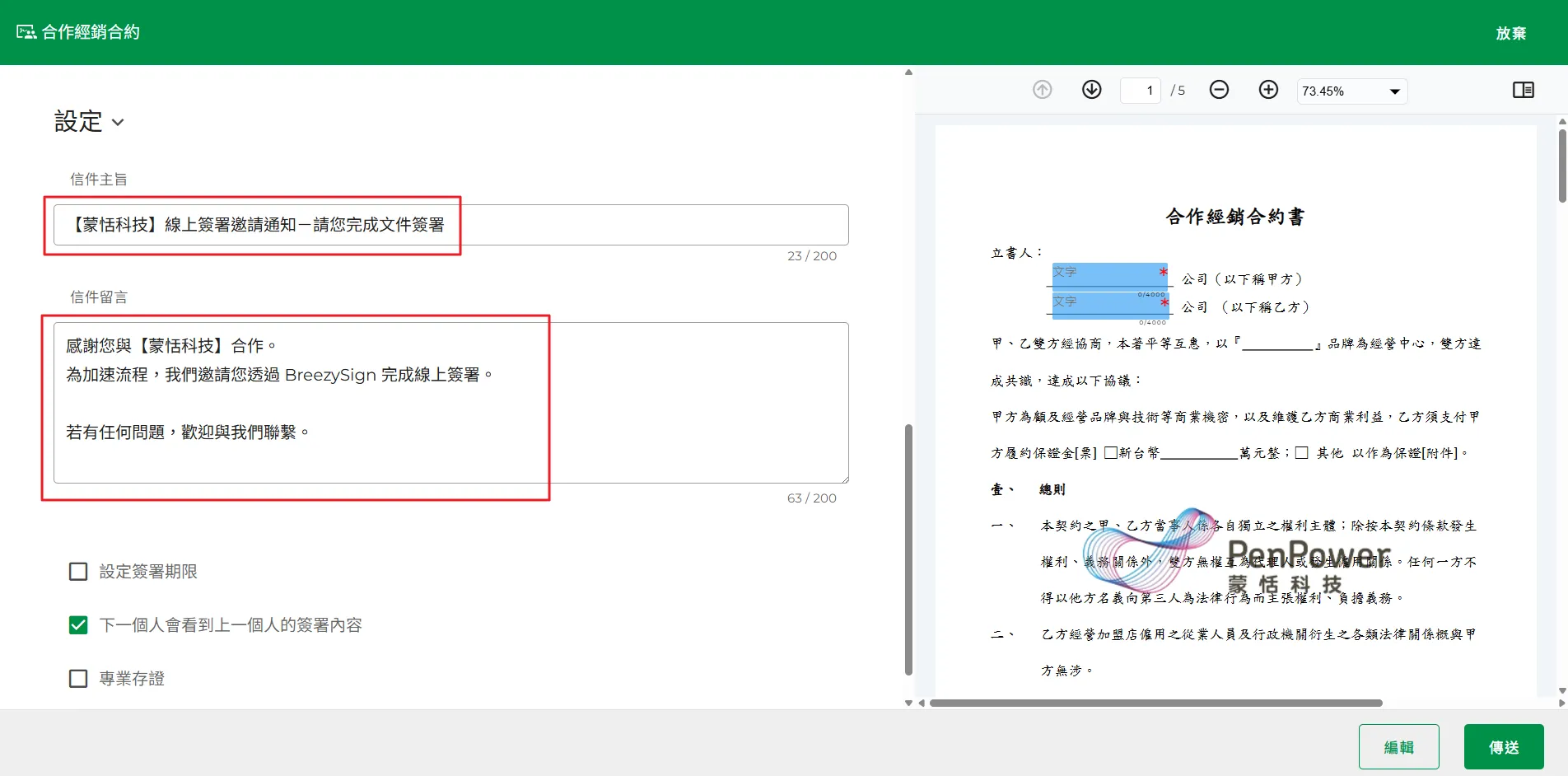Image resolution: width=1568 pixels, height=776 pixels.
Task: Click the page number input box
Action: pos(1141,91)
